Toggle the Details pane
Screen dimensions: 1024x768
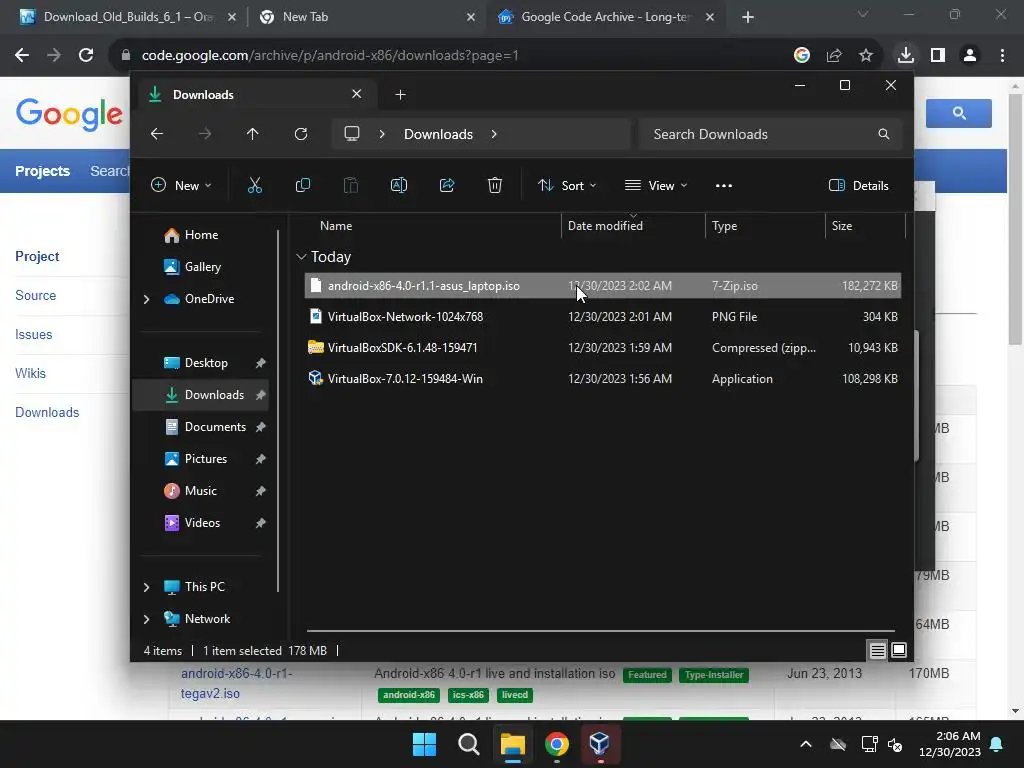[859, 185]
